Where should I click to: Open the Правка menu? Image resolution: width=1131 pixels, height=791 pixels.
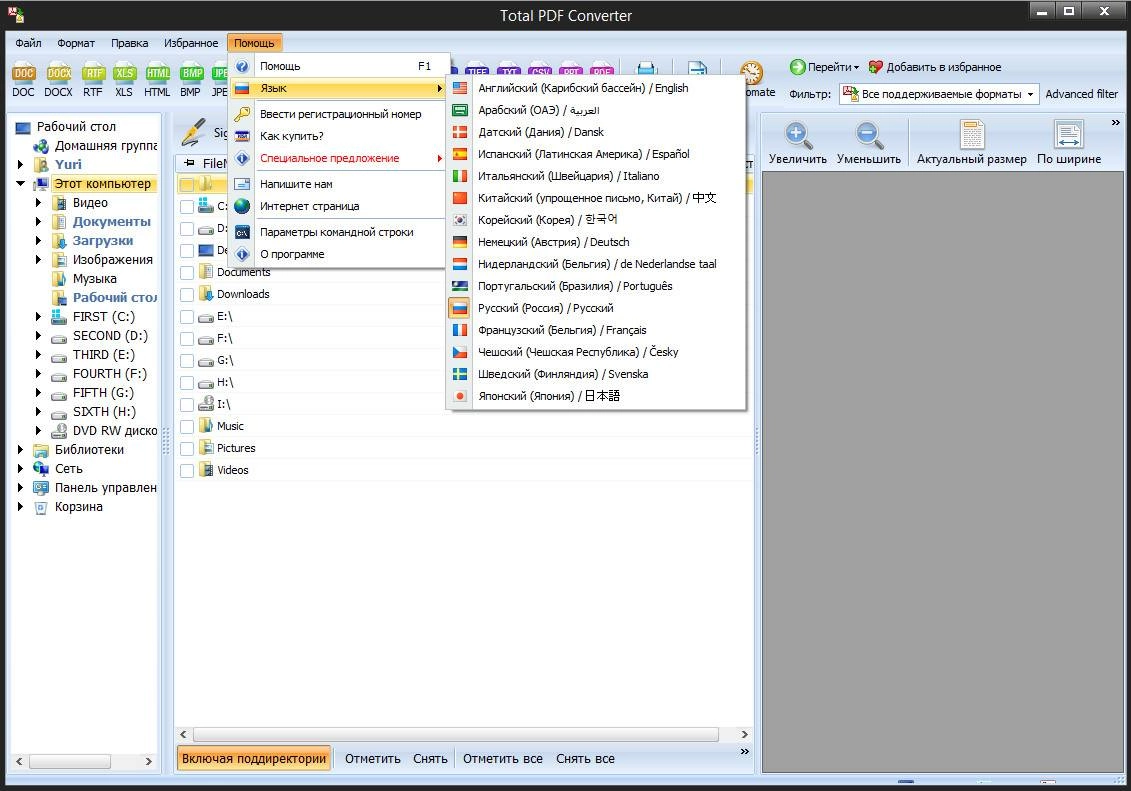point(130,43)
